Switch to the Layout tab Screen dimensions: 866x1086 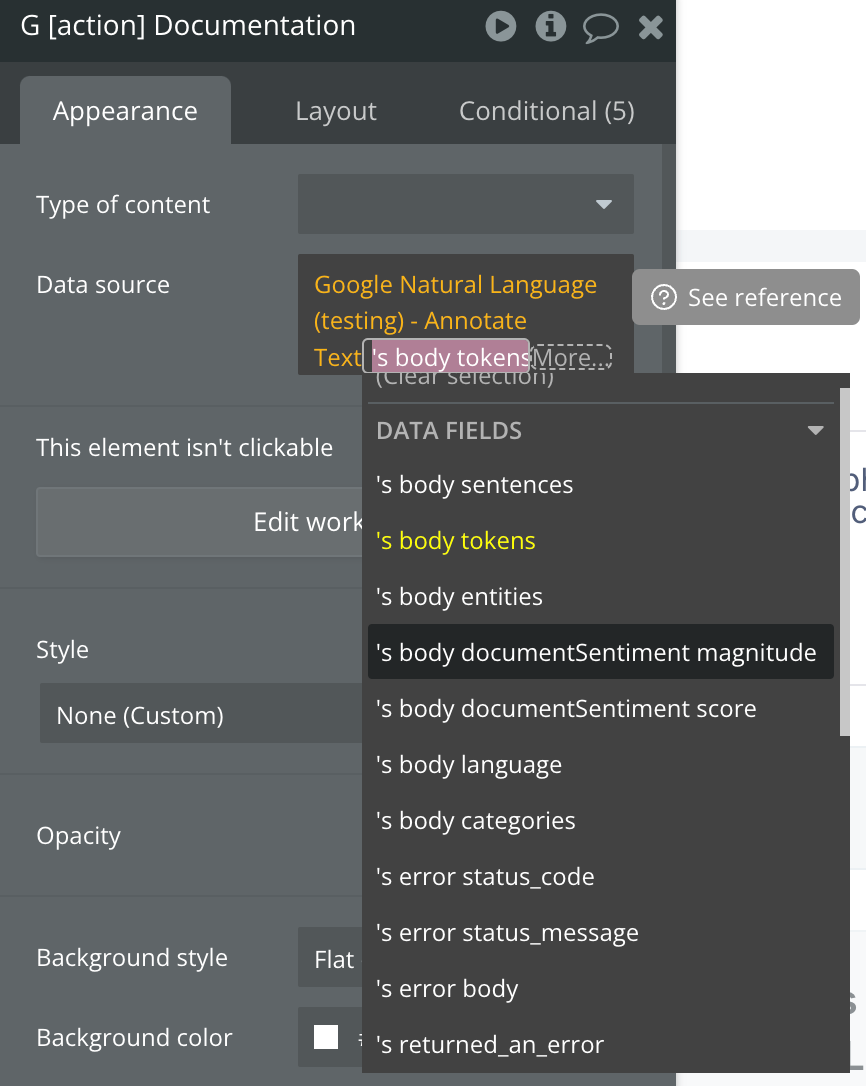336,111
